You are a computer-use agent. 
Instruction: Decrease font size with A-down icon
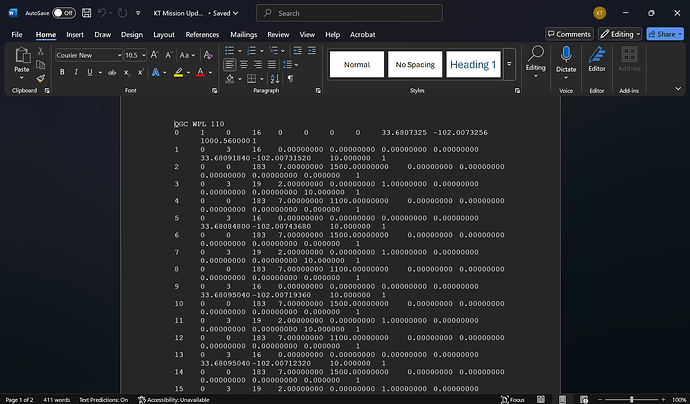click(x=169, y=55)
